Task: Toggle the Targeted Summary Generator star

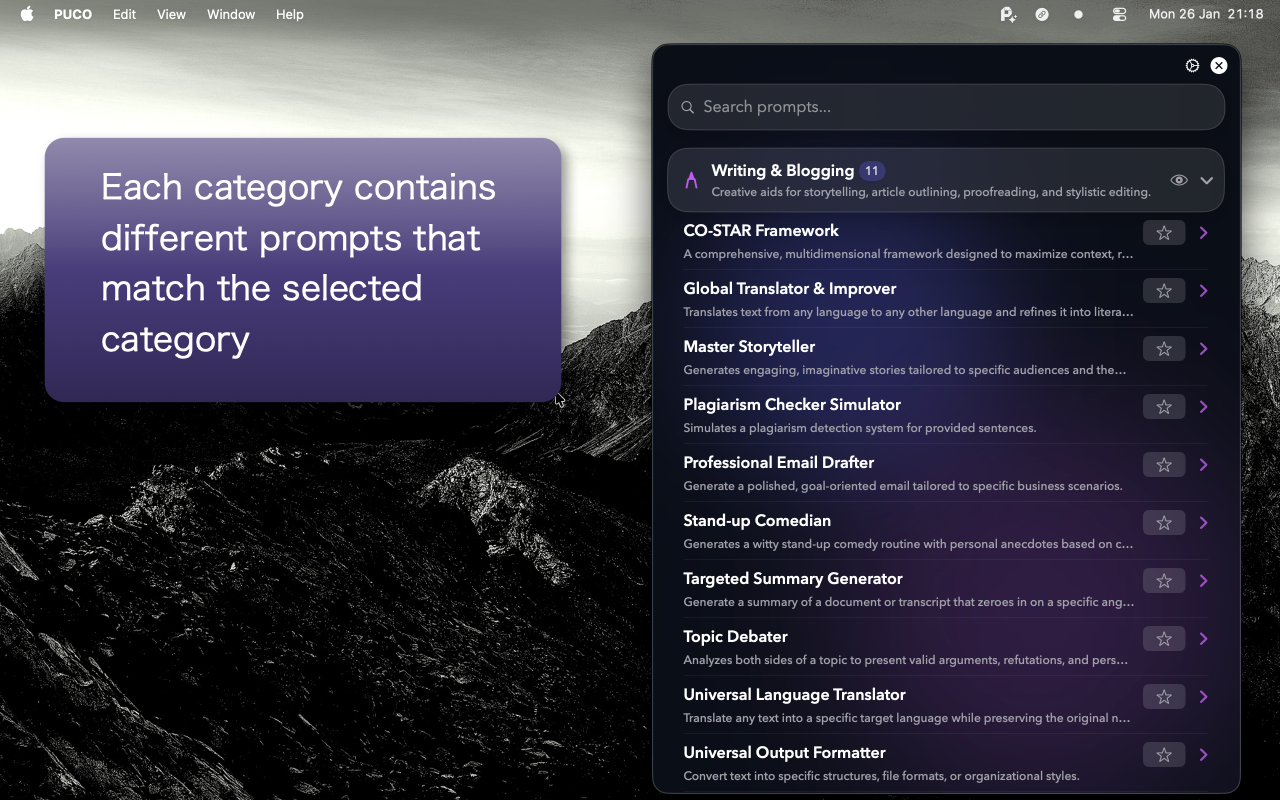Action: tap(1164, 580)
